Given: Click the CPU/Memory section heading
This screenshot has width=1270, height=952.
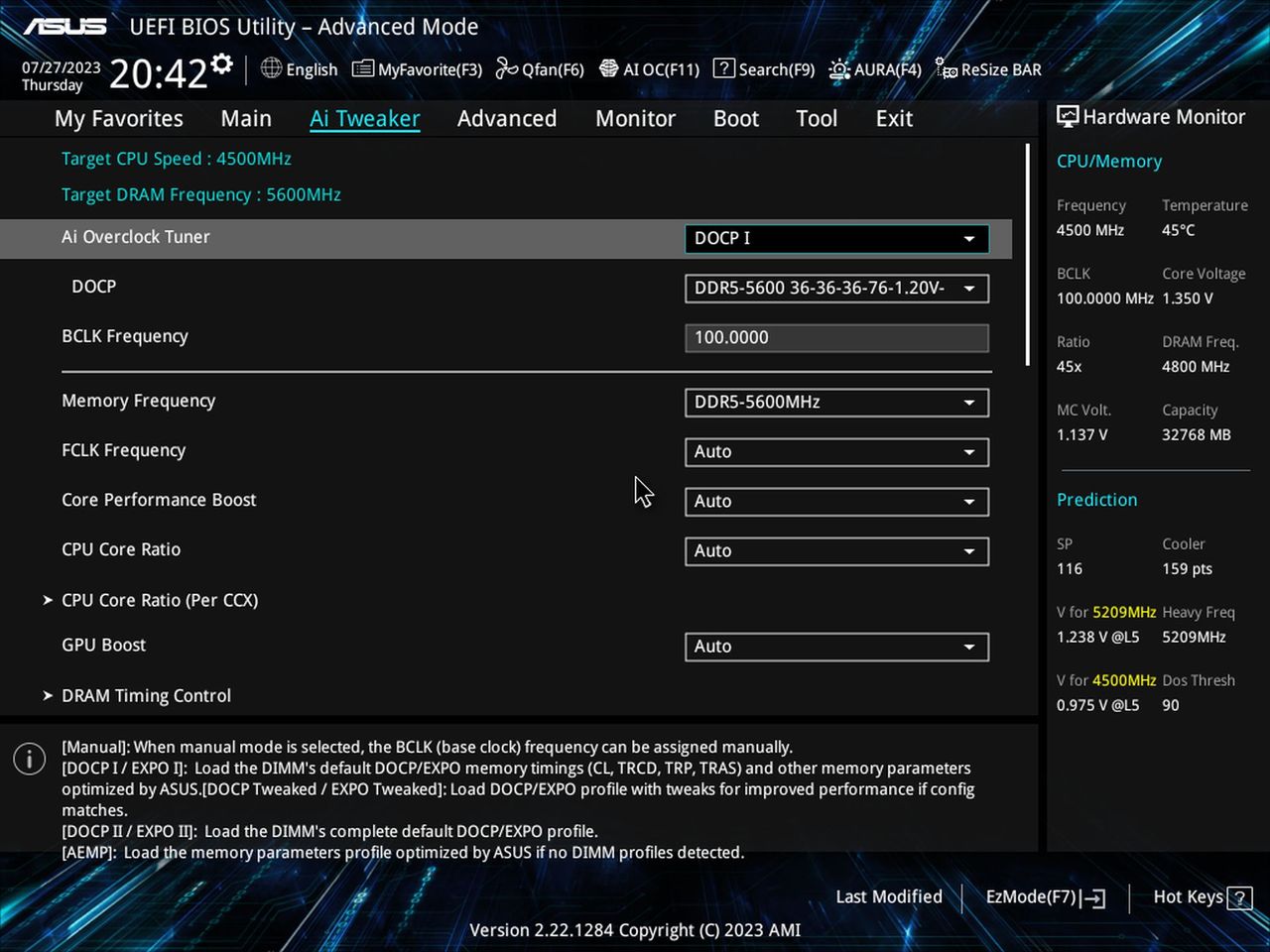Looking at the screenshot, I should 1109,162.
